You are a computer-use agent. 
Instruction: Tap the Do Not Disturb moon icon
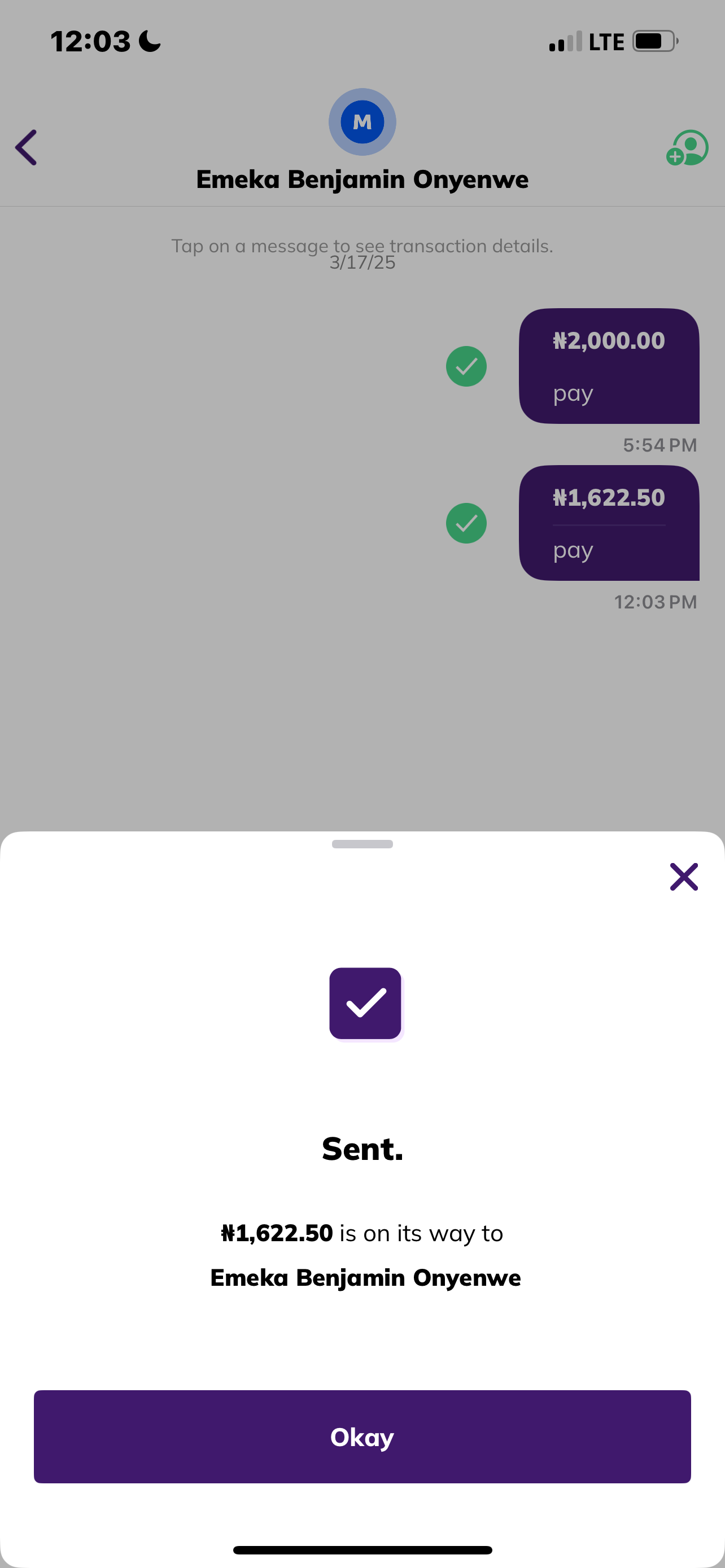150,41
